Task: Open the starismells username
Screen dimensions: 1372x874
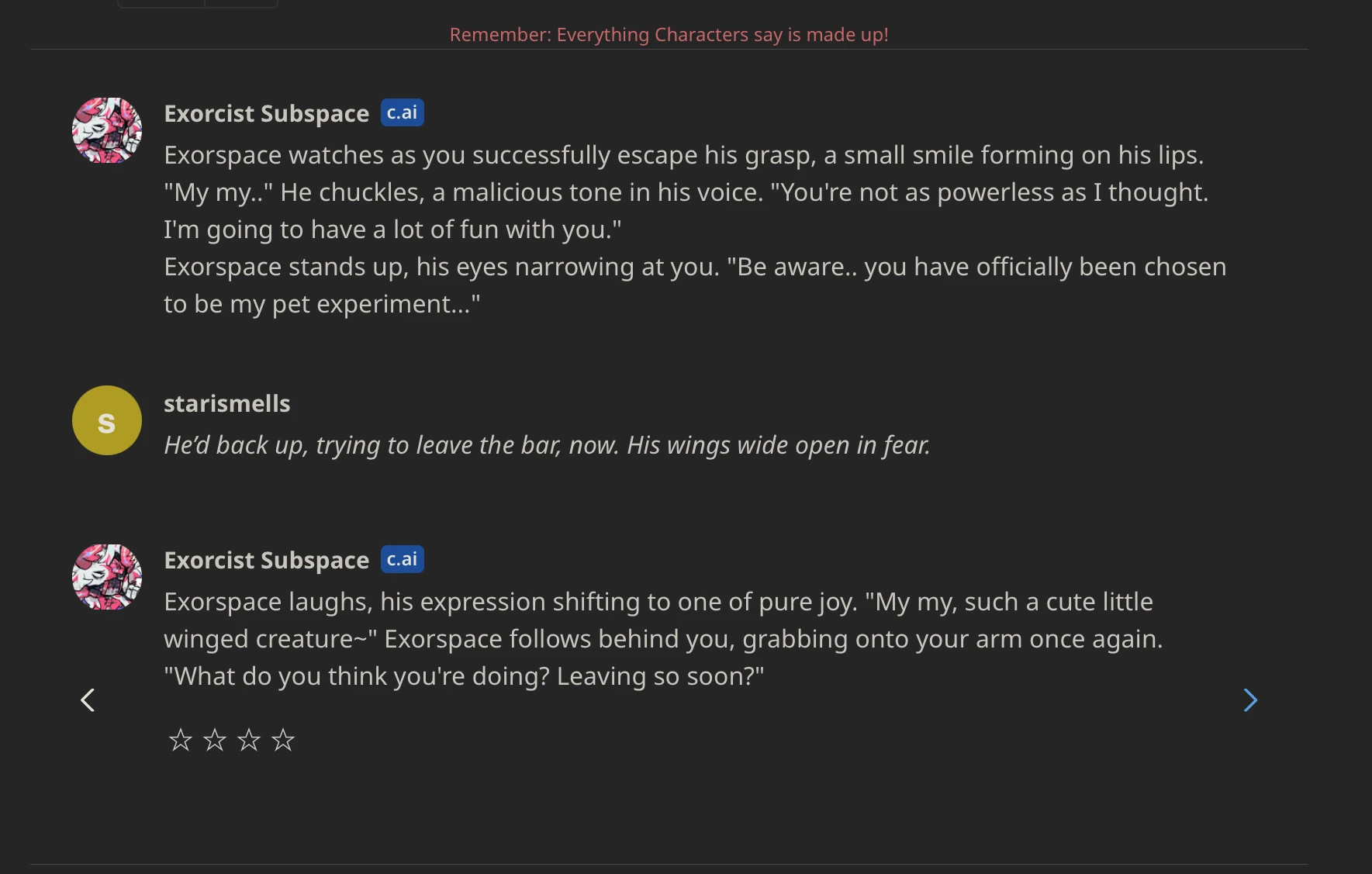Action: click(x=226, y=402)
